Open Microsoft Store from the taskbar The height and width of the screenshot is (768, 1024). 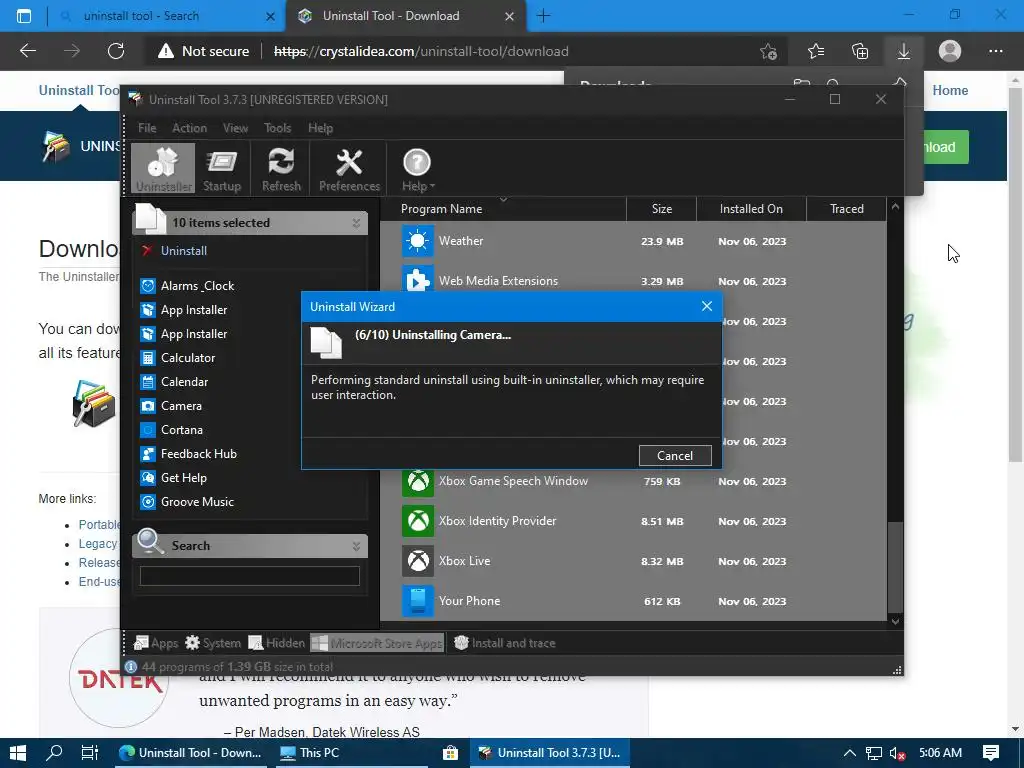(450, 753)
